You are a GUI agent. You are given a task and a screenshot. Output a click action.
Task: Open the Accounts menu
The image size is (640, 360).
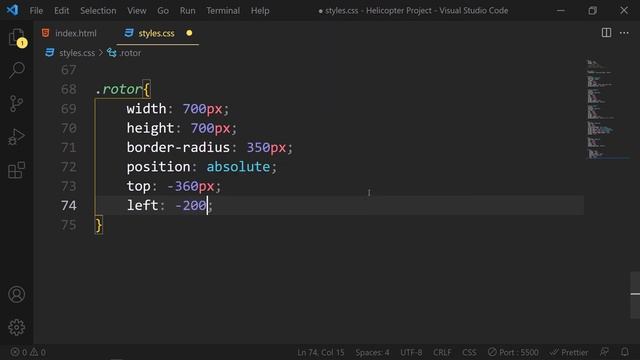(17, 294)
